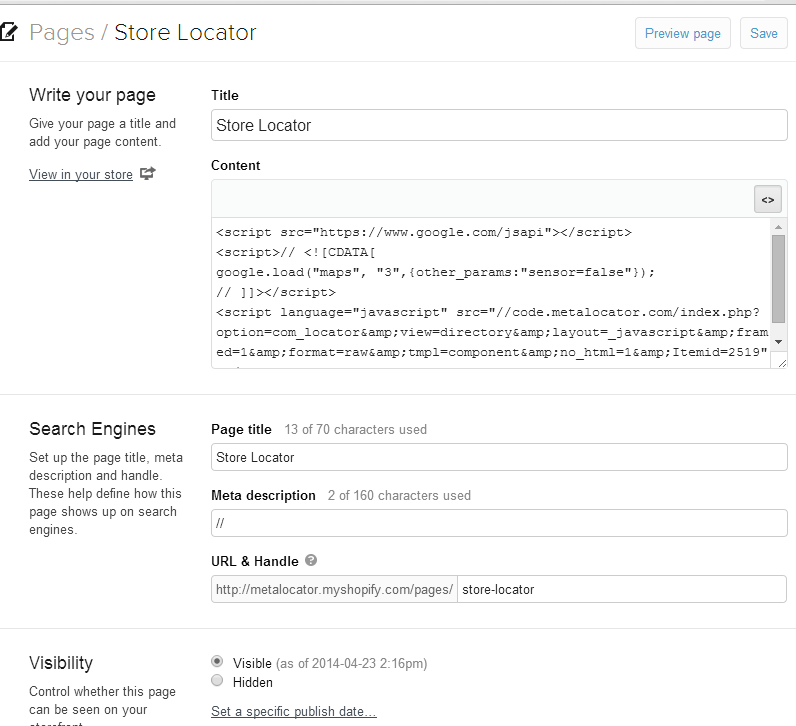
Task: Click the Content label
Action: pos(236,166)
